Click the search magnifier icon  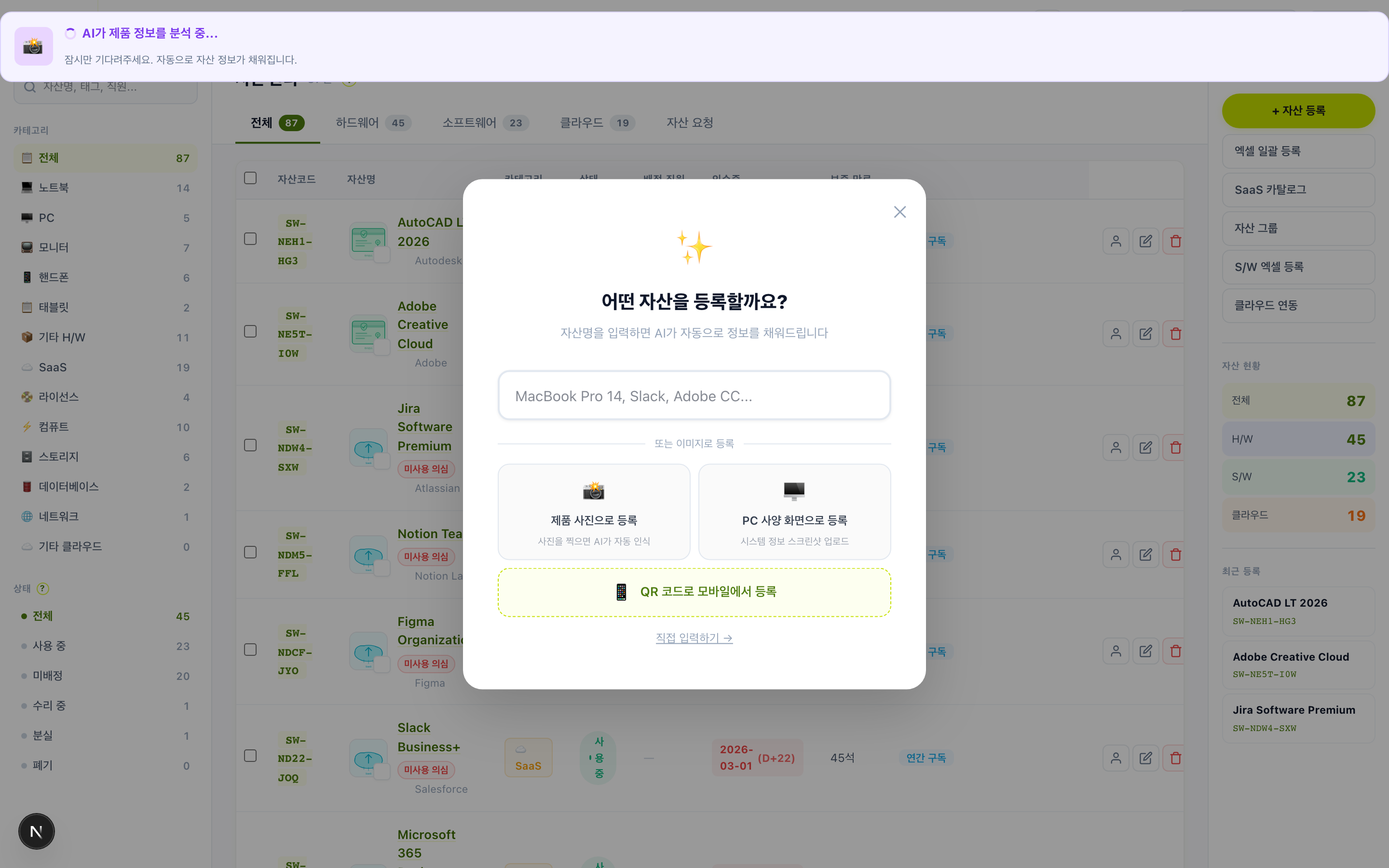(30, 87)
